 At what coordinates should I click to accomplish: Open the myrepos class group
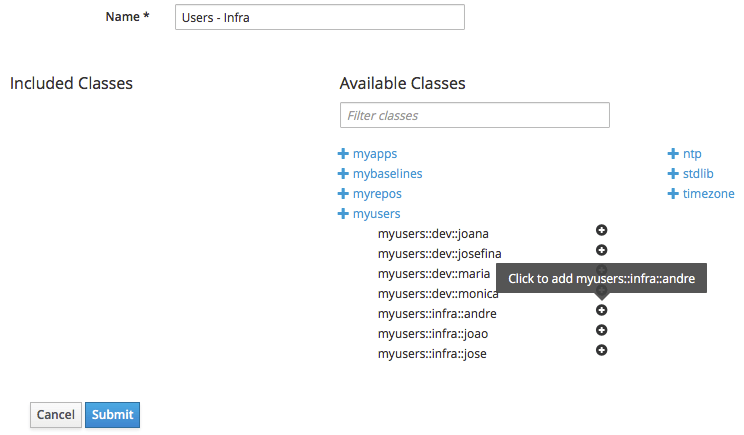pyautogui.click(x=369, y=194)
